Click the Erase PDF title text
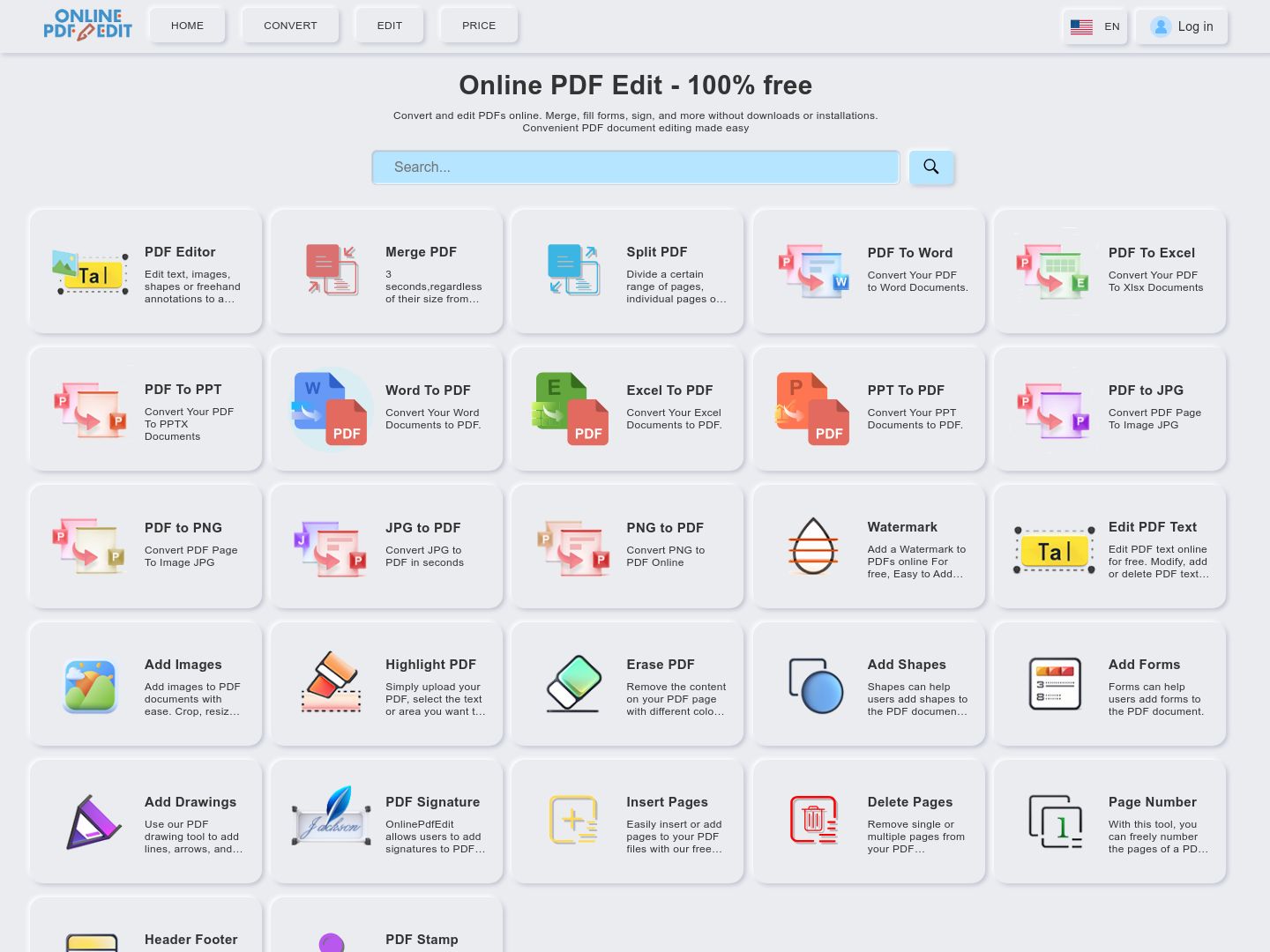This screenshot has height=952, width=1270. pyautogui.click(x=661, y=665)
